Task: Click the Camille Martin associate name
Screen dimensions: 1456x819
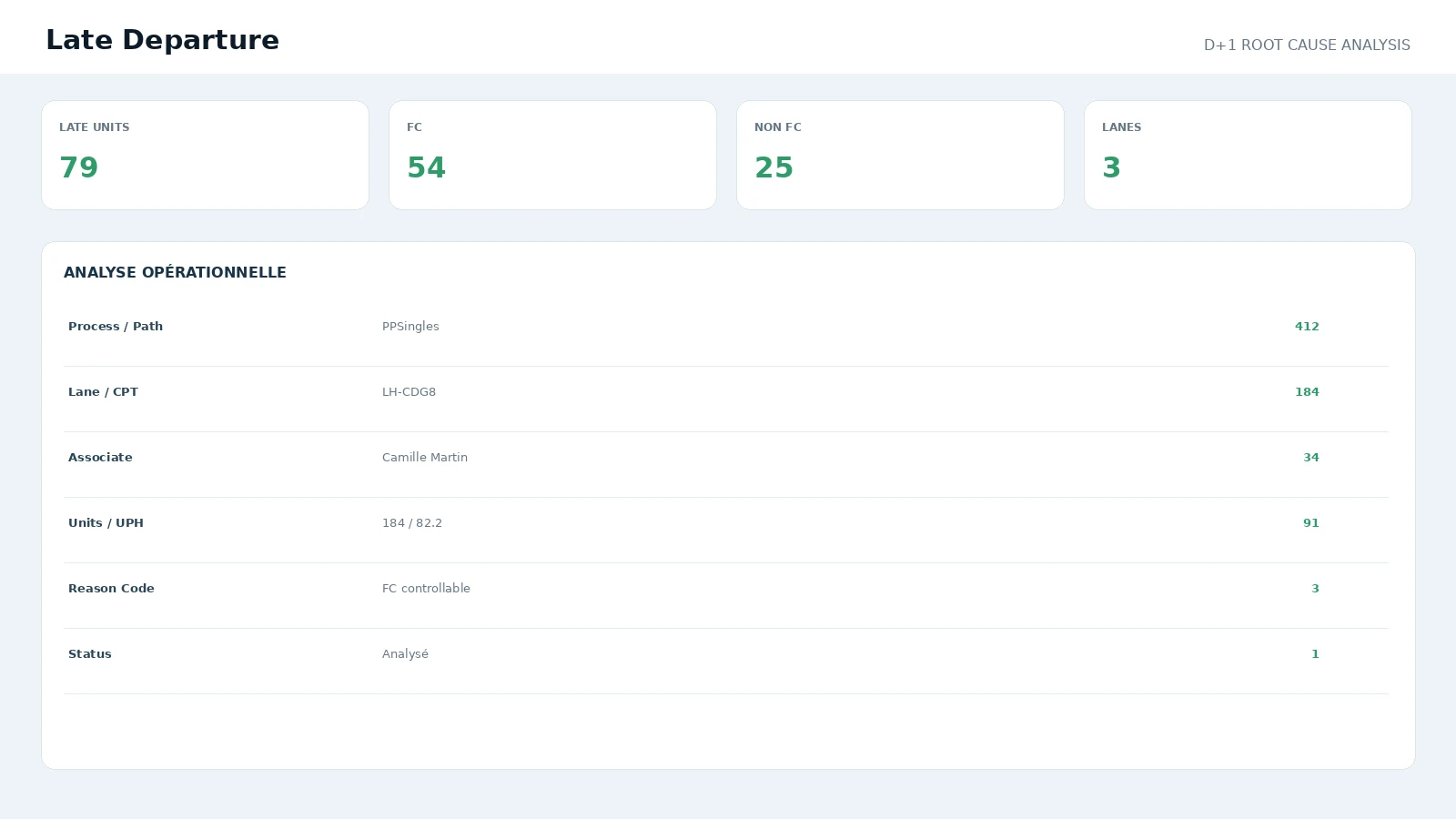Action: [425, 458]
